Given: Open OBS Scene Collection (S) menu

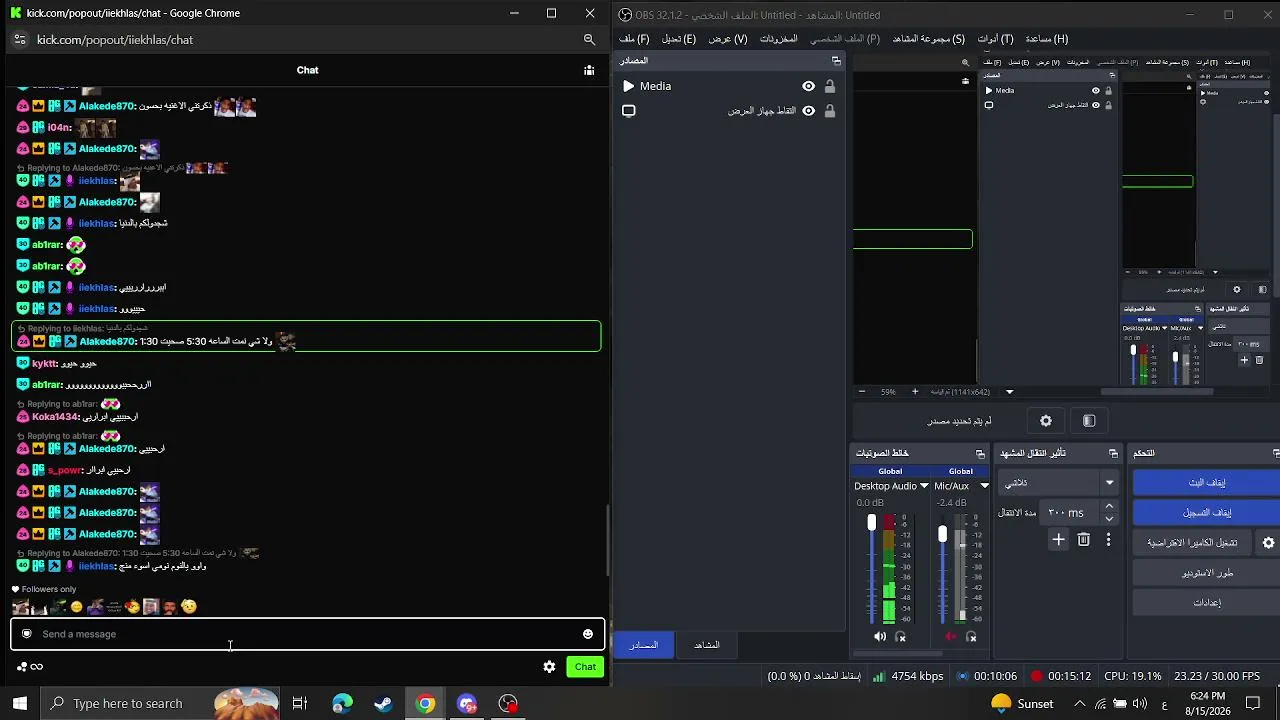Looking at the screenshot, I should [928, 39].
